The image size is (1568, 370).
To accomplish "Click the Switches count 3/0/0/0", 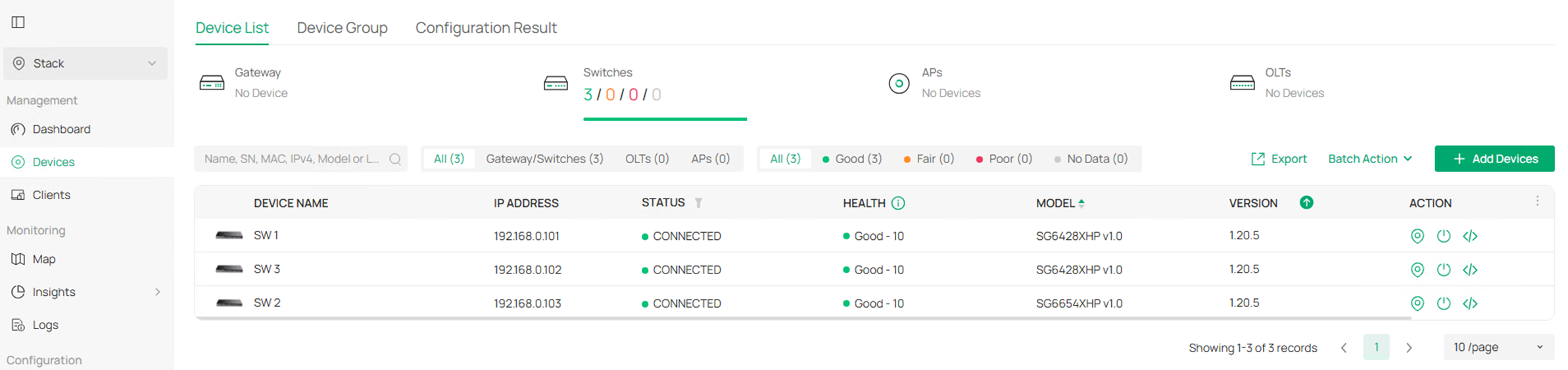I will [x=622, y=95].
